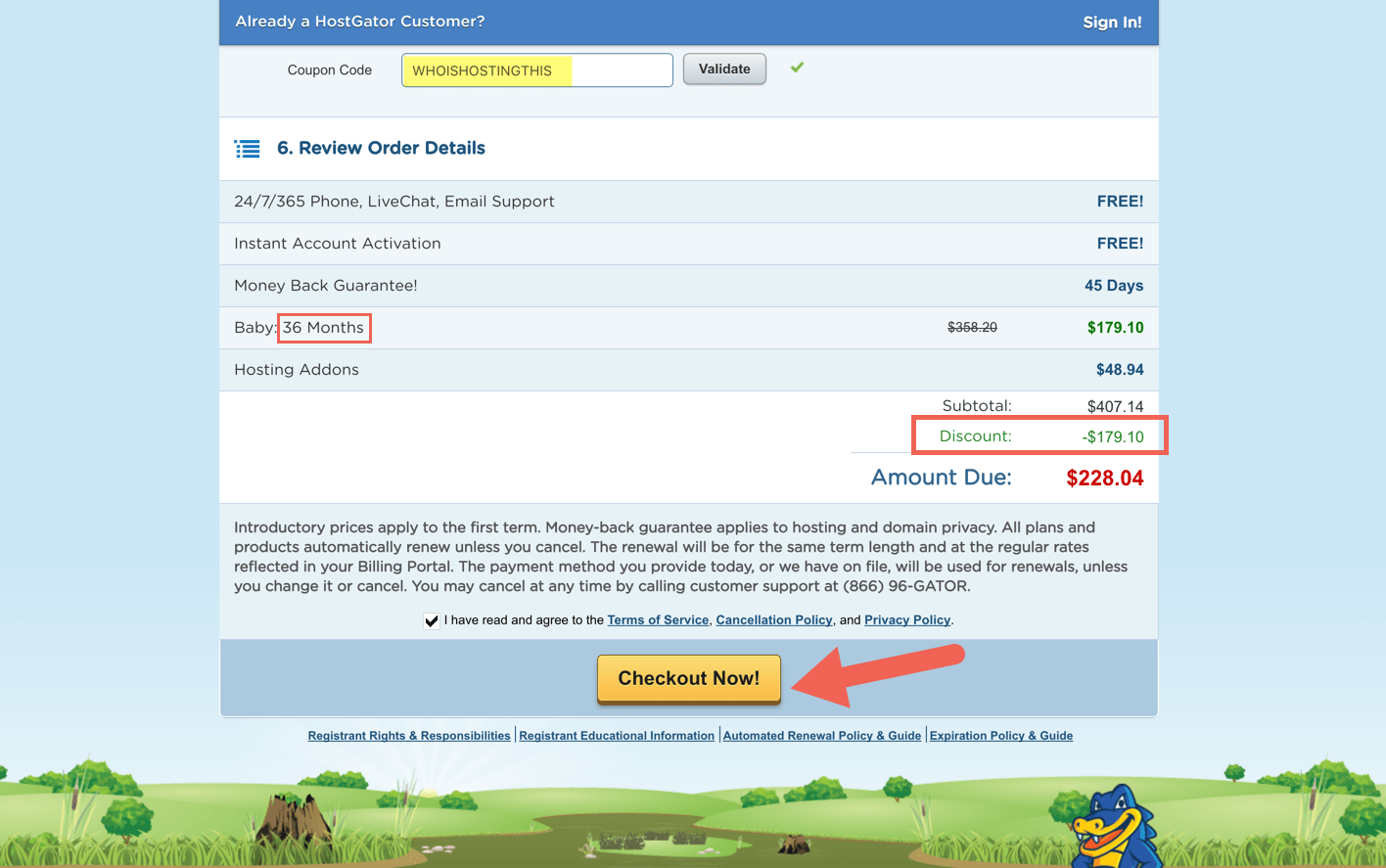Click the Money Back Guarantee! text
This screenshot has width=1386, height=868.
pos(326,286)
